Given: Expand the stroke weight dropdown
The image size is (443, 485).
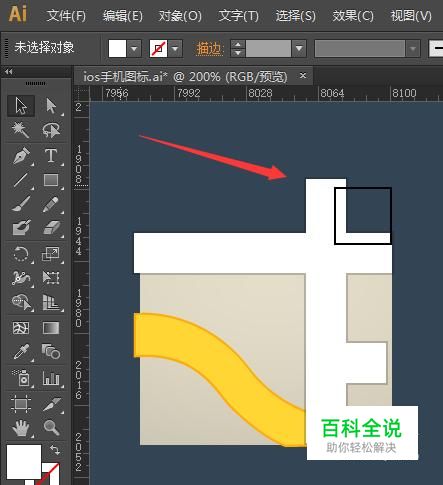Looking at the screenshot, I should (299, 49).
